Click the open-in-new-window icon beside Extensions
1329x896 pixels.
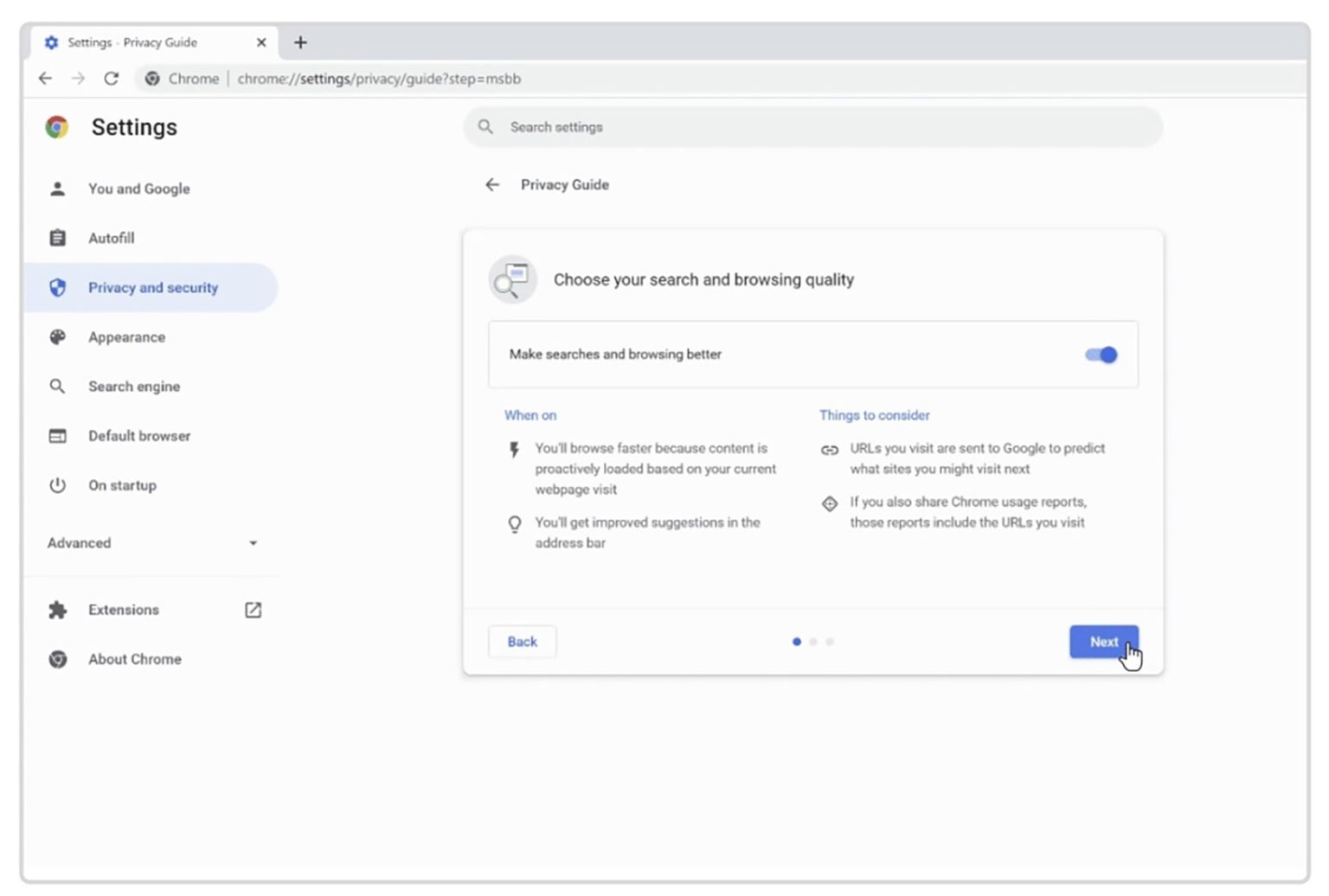tap(253, 611)
